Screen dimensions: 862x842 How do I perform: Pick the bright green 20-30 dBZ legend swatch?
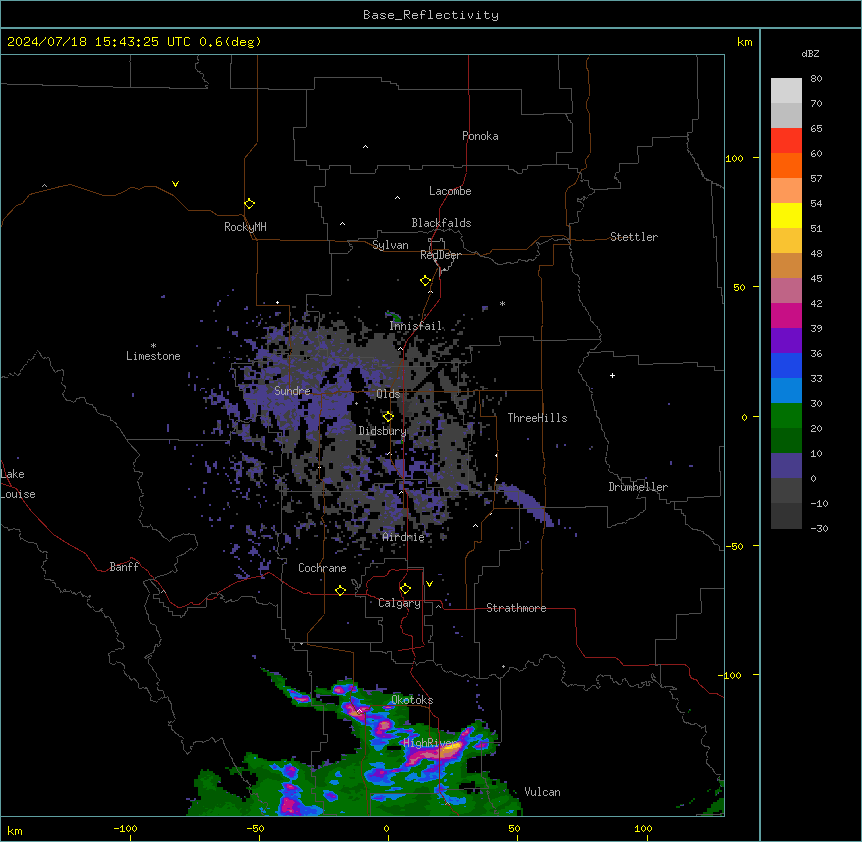pyautogui.click(x=786, y=416)
